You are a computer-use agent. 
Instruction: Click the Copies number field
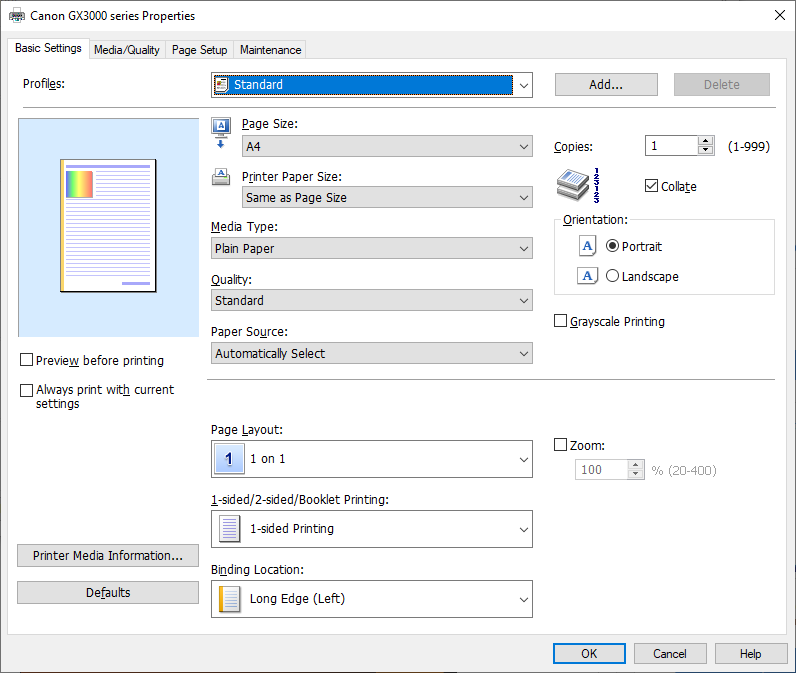pos(672,146)
